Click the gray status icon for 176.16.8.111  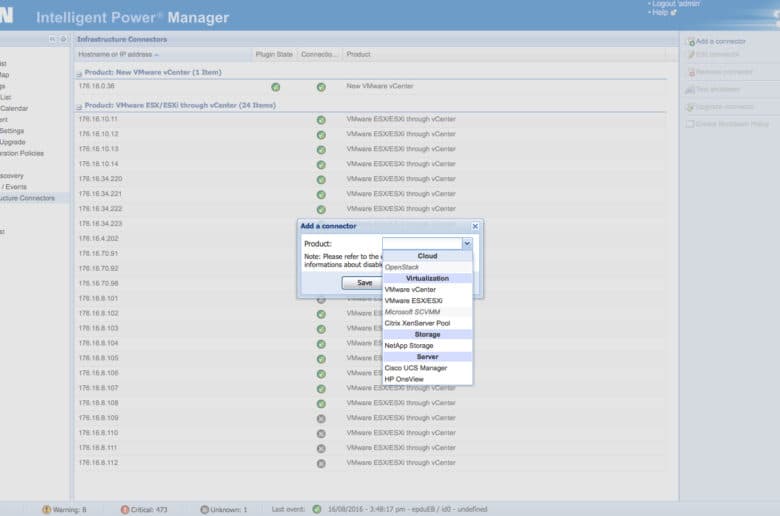coord(321,448)
